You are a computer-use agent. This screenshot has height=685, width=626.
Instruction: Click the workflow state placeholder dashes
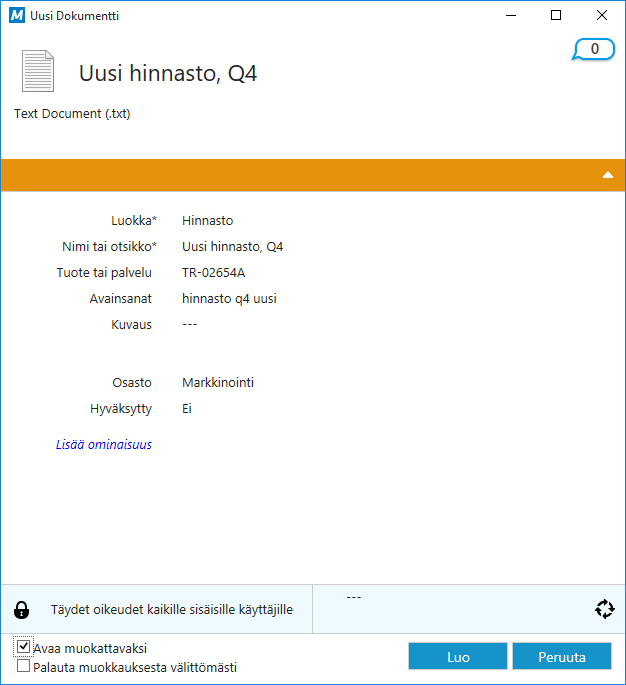point(353,597)
